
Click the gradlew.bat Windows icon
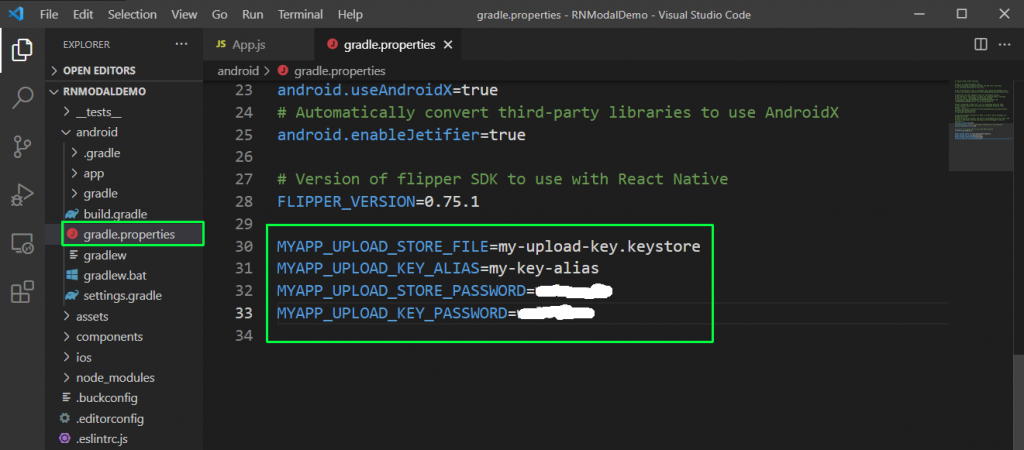[71, 275]
